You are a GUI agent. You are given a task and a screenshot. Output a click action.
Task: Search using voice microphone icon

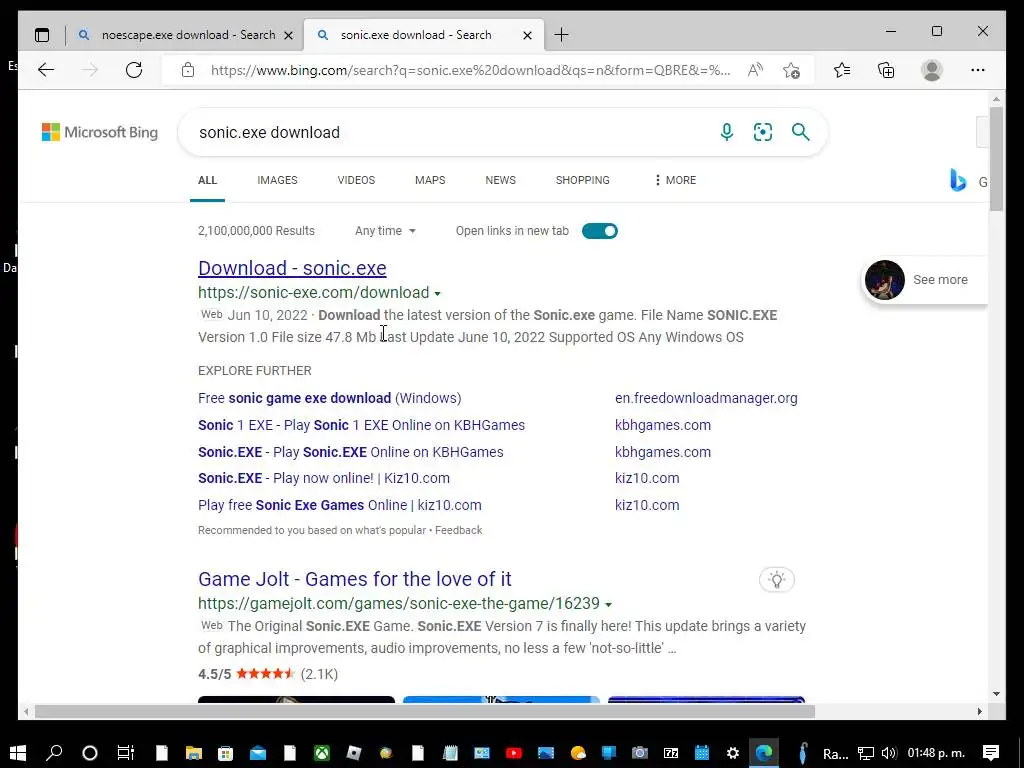click(726, 132)
